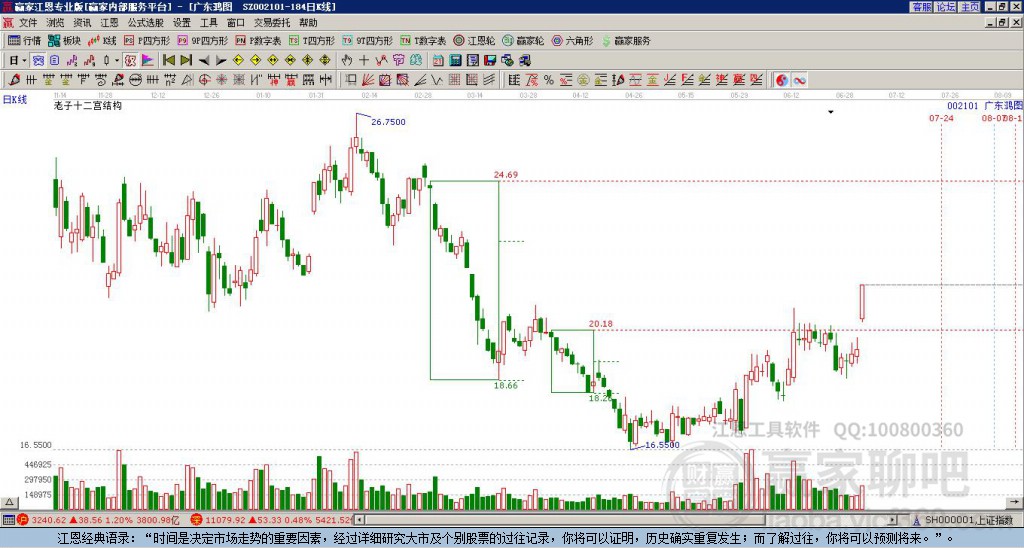The image size is (1024, 548).
Task: Select the hand pan tool
Action: [347, 60]
